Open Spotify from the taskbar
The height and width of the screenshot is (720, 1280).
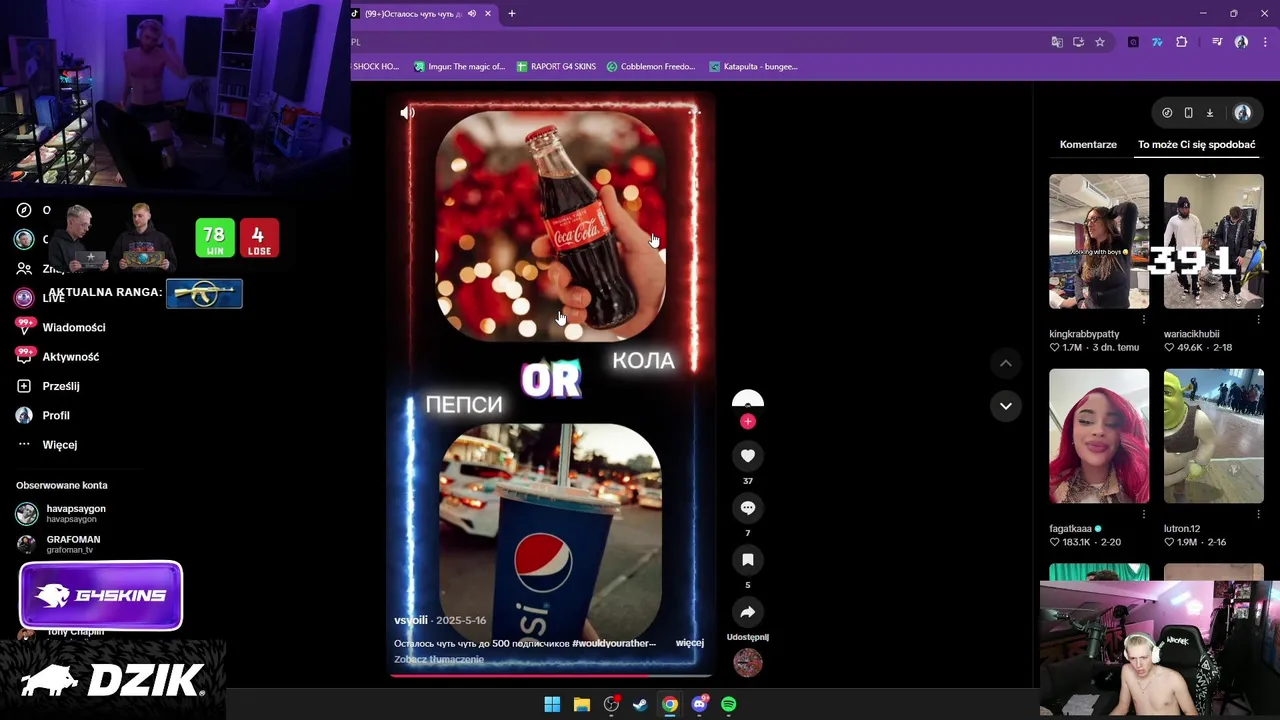729,705
